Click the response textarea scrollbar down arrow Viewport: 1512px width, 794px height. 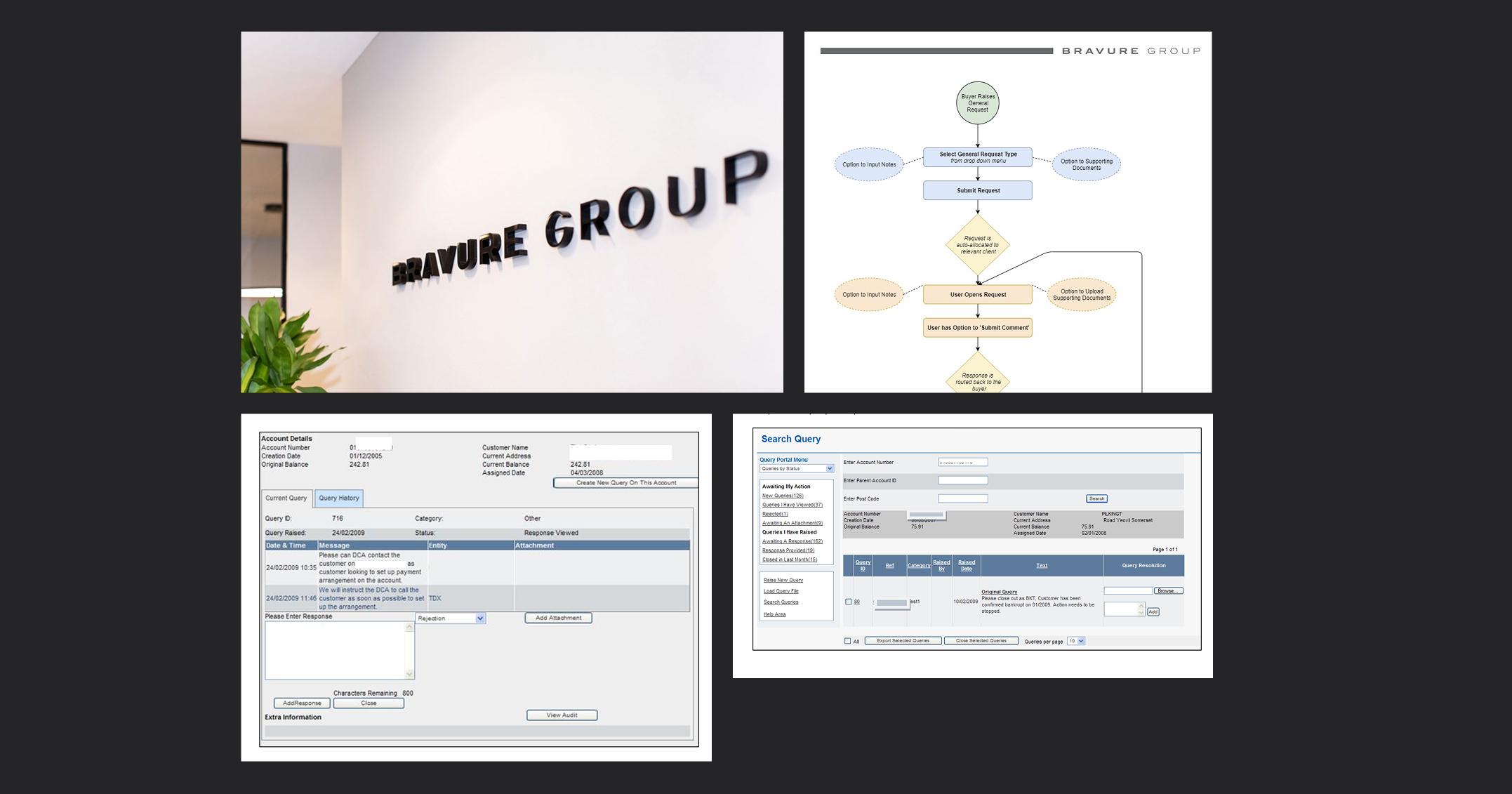point(409,674)
